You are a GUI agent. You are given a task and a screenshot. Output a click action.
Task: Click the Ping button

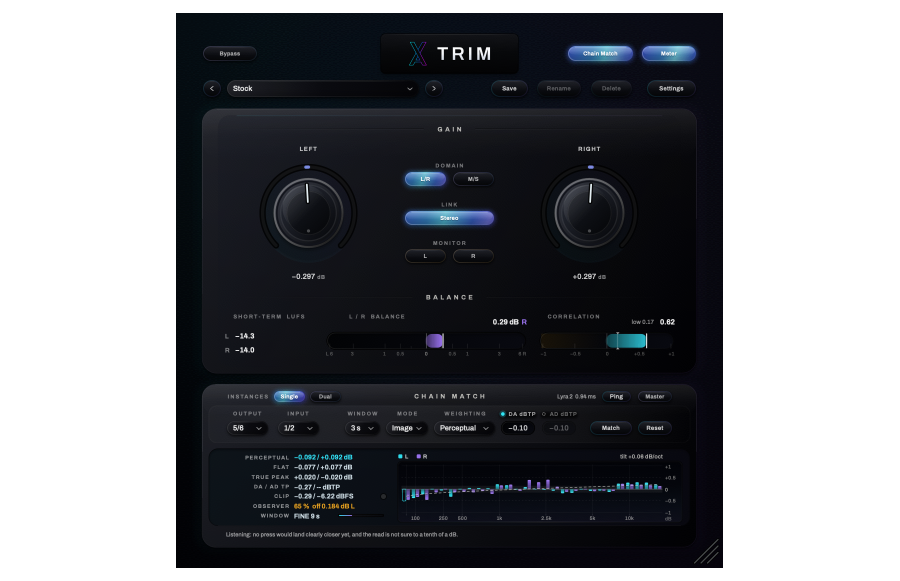[x=616, y=397]
